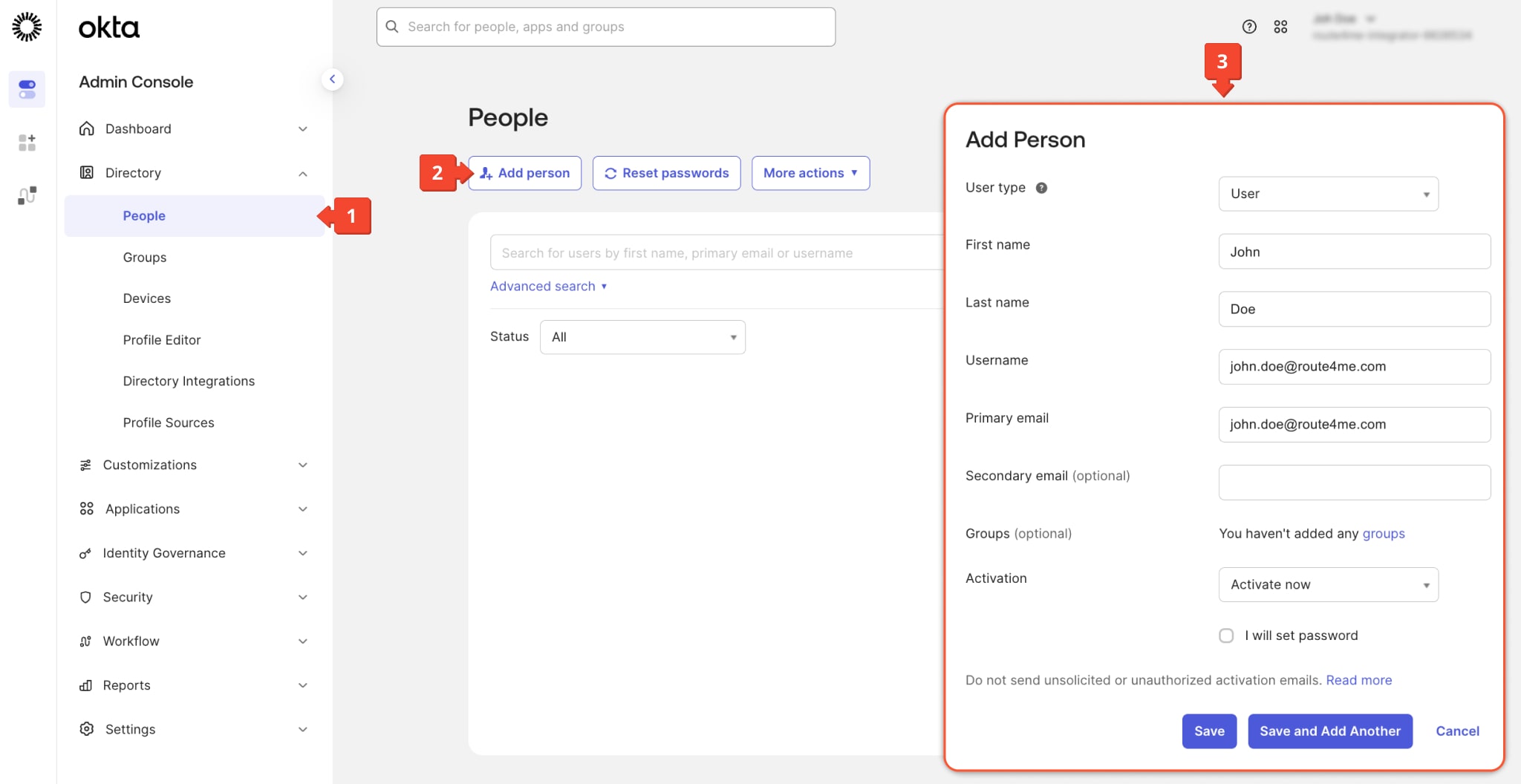This screenshot has width=1521, height=784.
Task: Expand the More actions menu
Action: click(810, 173)
